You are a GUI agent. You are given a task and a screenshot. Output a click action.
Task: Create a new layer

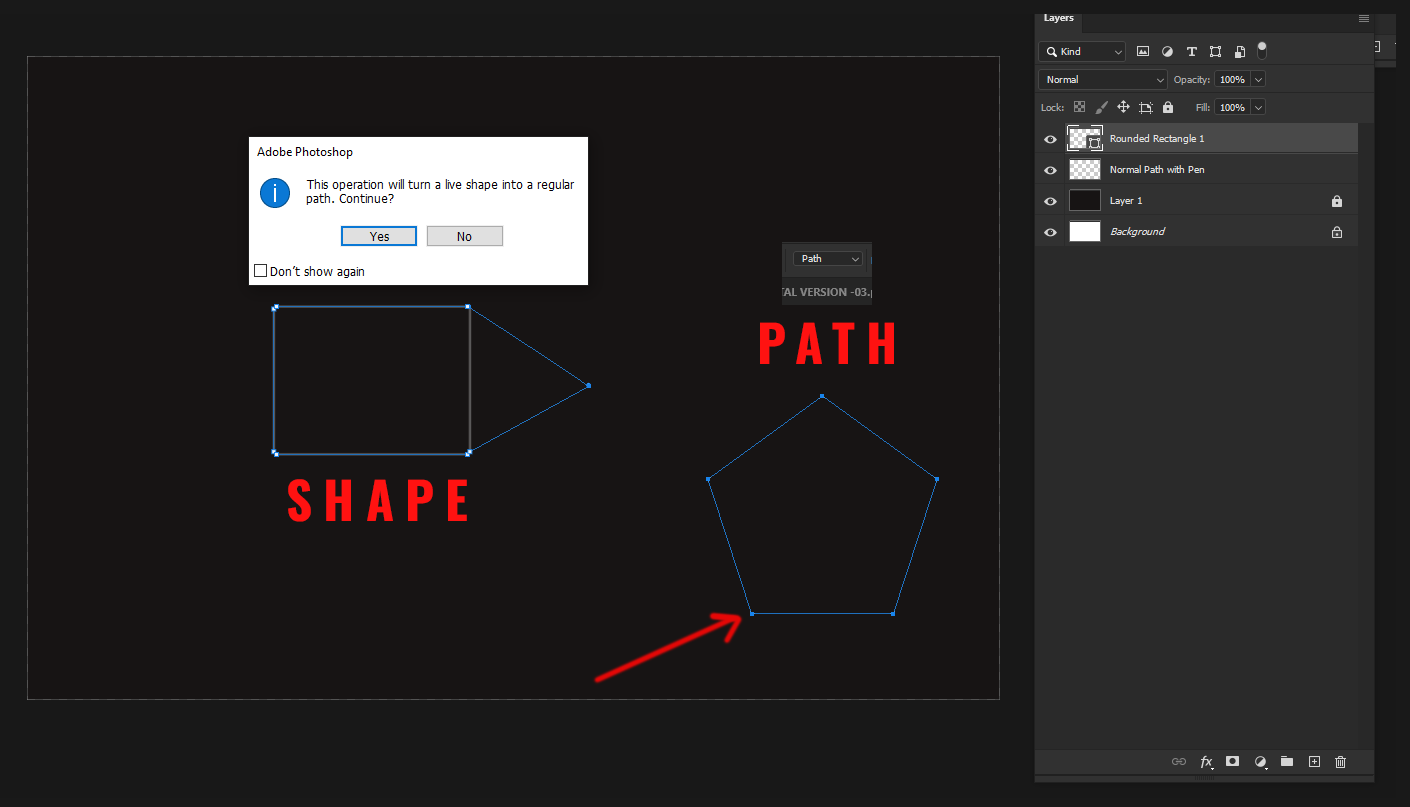(1314, 761)
